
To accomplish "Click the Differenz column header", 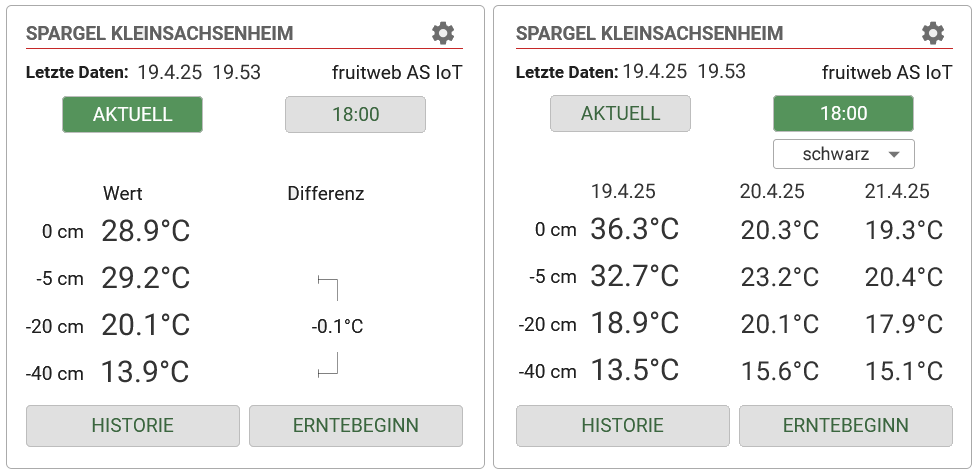I will click(326, 193).
